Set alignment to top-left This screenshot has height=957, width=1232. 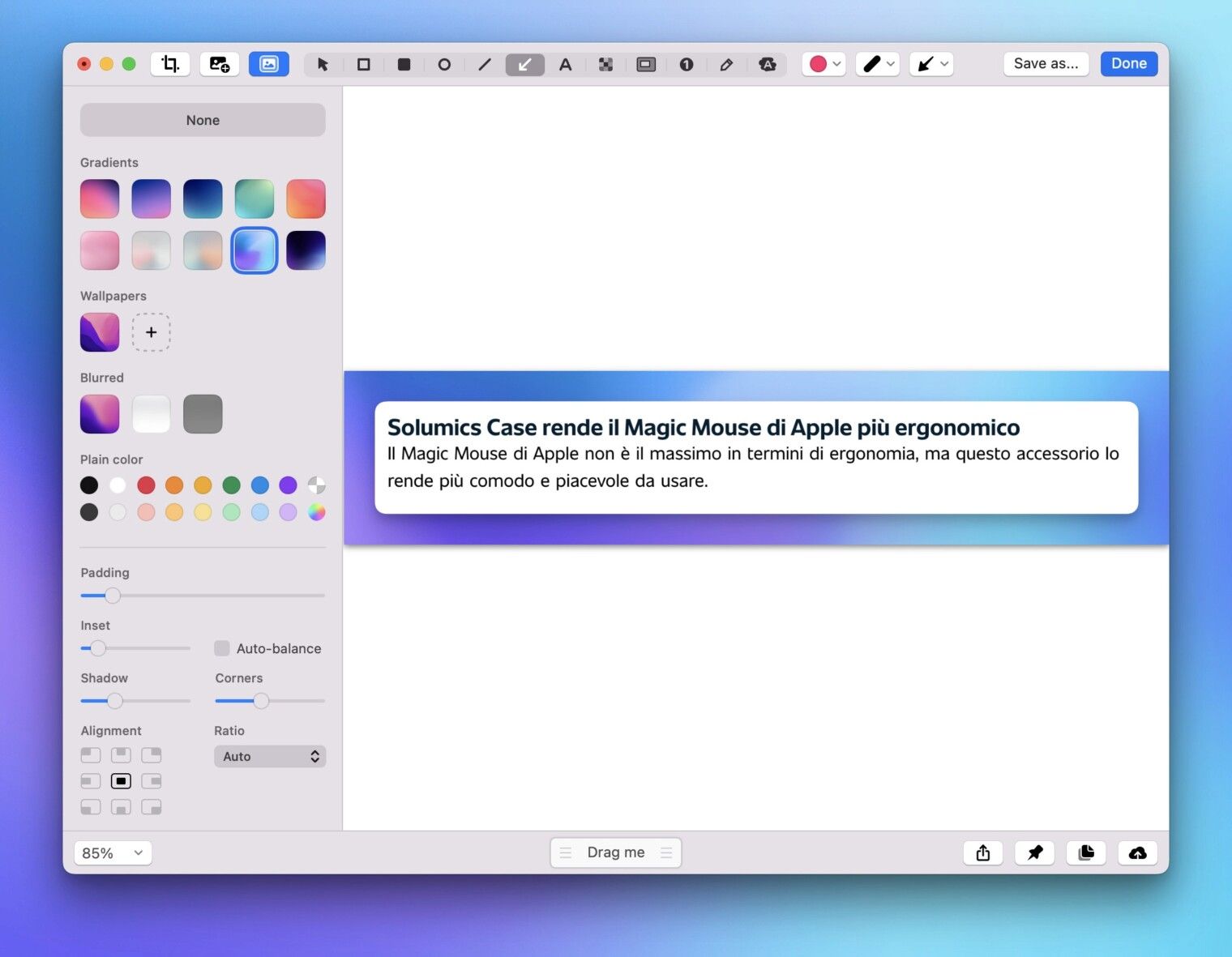tap(91, 755)
